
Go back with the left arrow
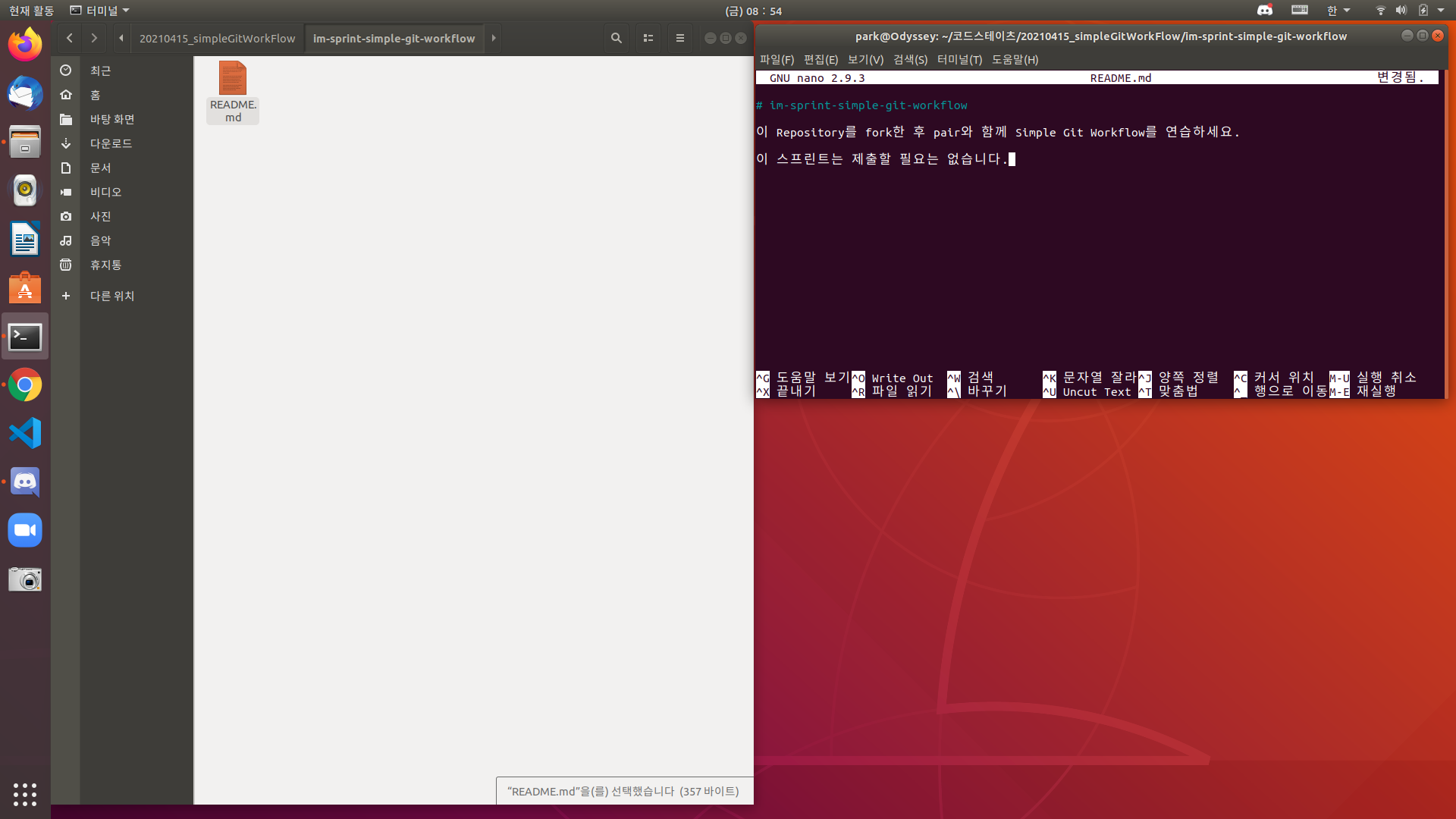point(69,38)
